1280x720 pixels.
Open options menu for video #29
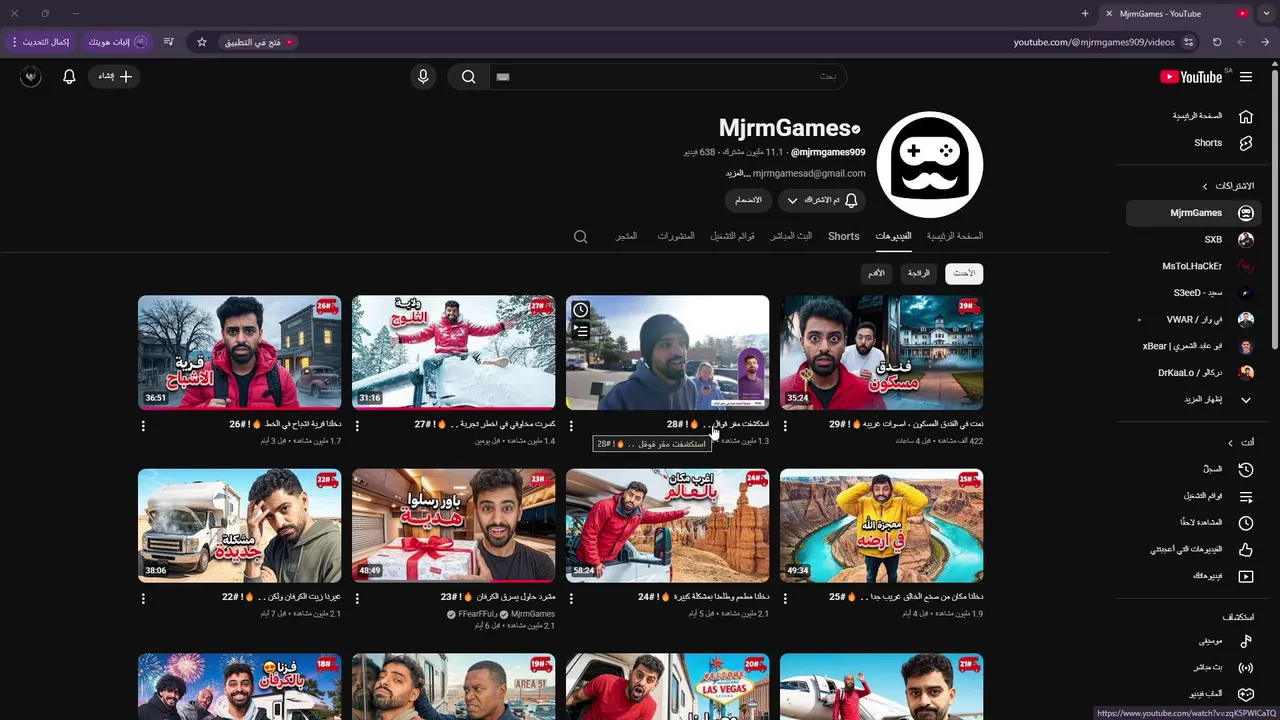(785, 426)
